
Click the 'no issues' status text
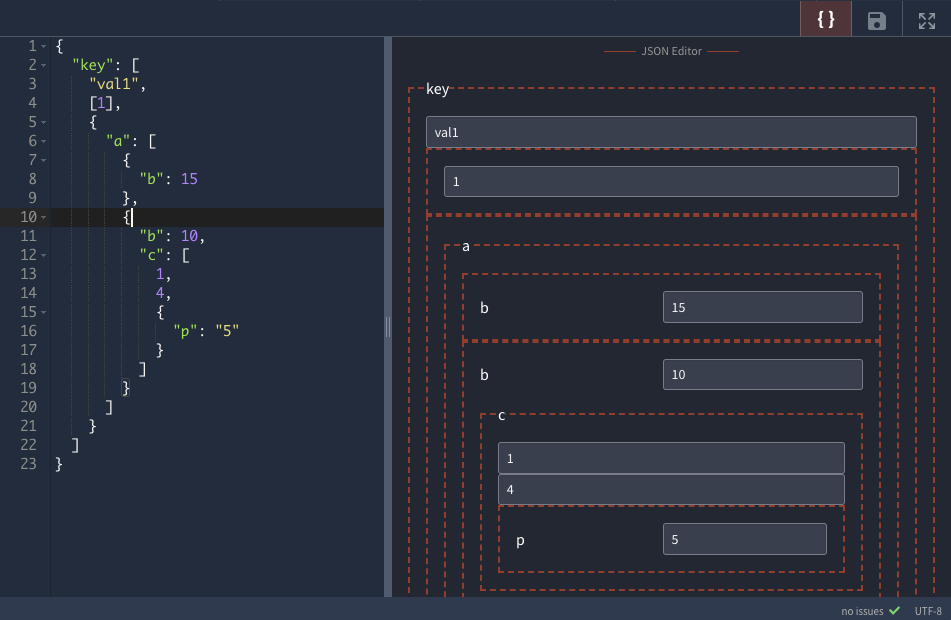[862, 611]
